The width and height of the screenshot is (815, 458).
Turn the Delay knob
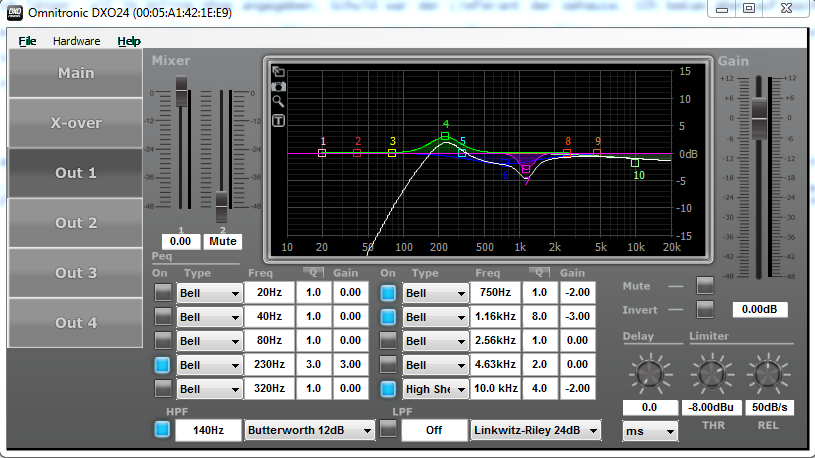coord(650,373)
